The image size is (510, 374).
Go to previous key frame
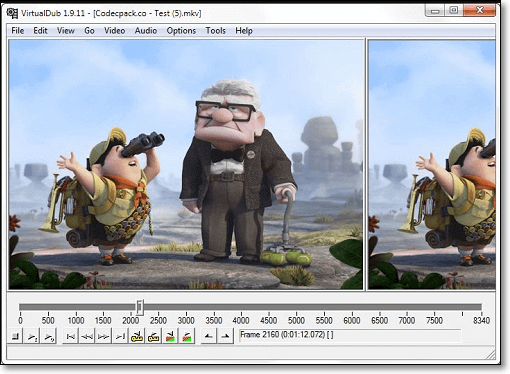[137, 336]
